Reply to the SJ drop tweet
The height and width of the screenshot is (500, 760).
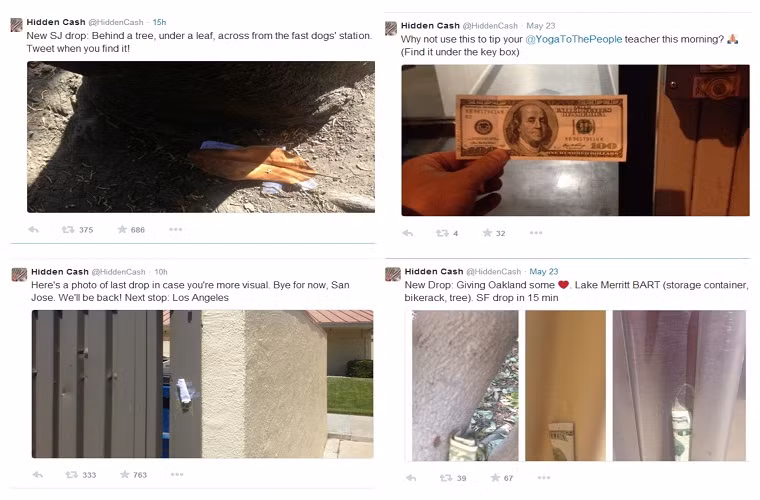[33, 230]
